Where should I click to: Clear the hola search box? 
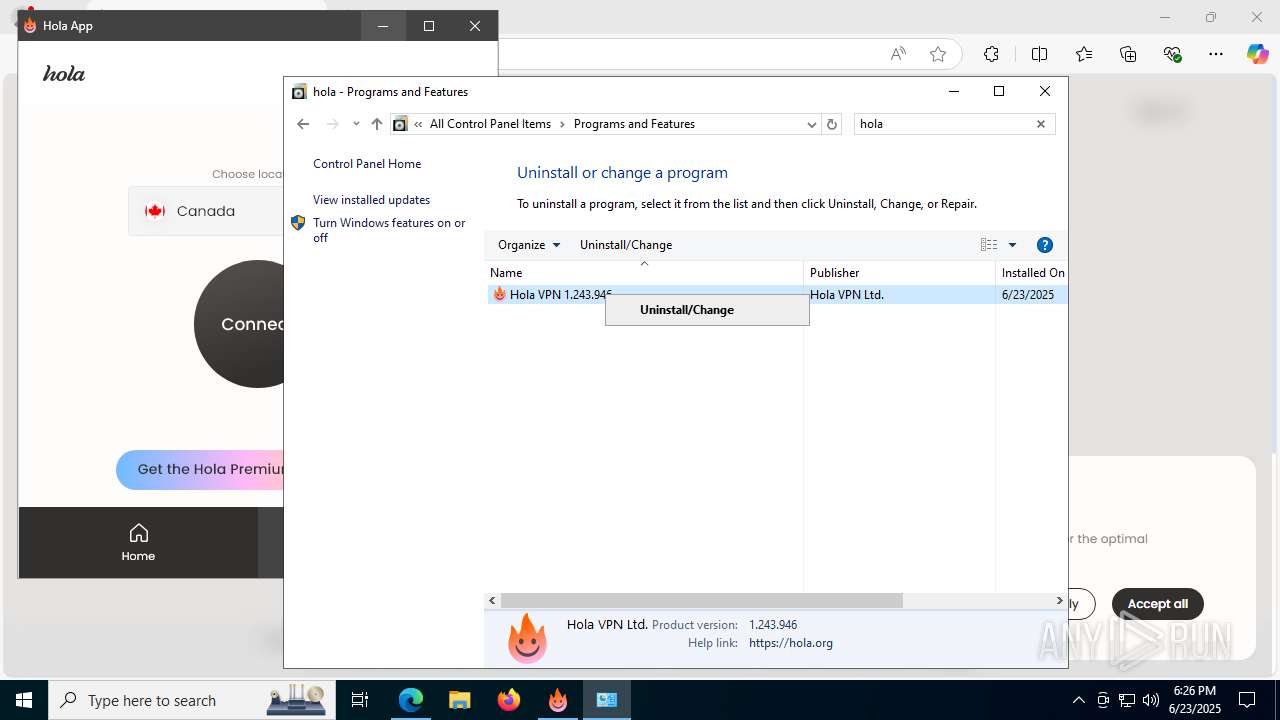1041,124
